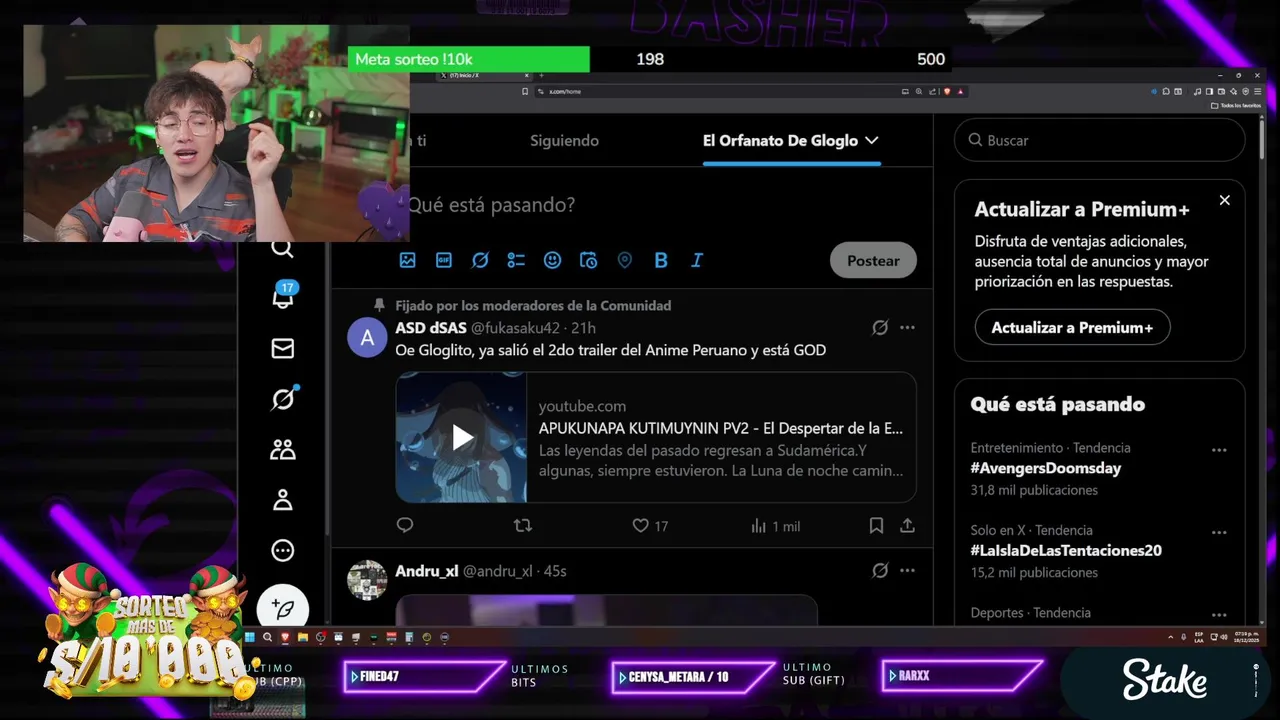Open the browser hamburger main menu
The width and height of the screenshot is (1280, 720).
coord(1258,91)
